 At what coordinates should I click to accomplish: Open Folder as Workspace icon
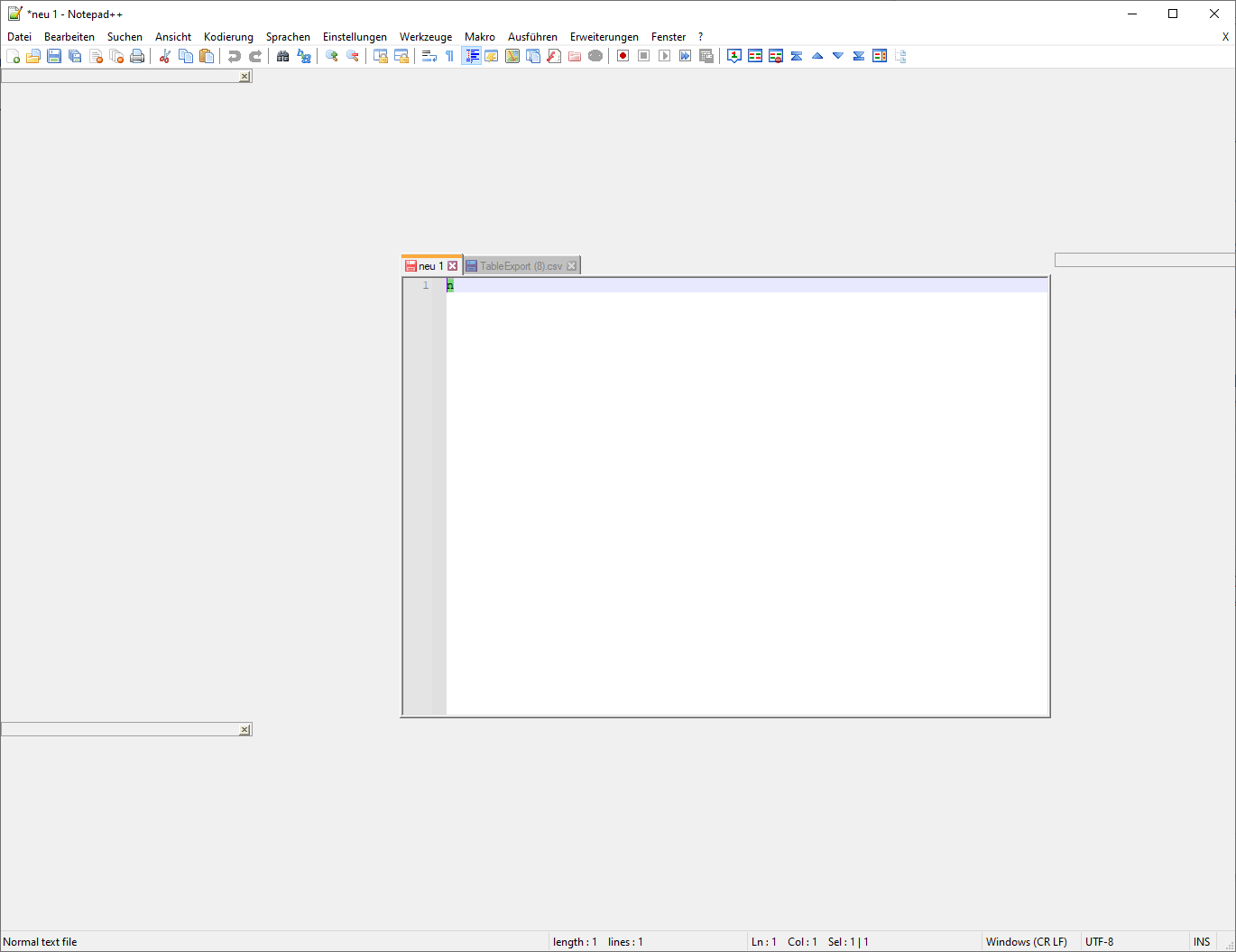(575, 56)
